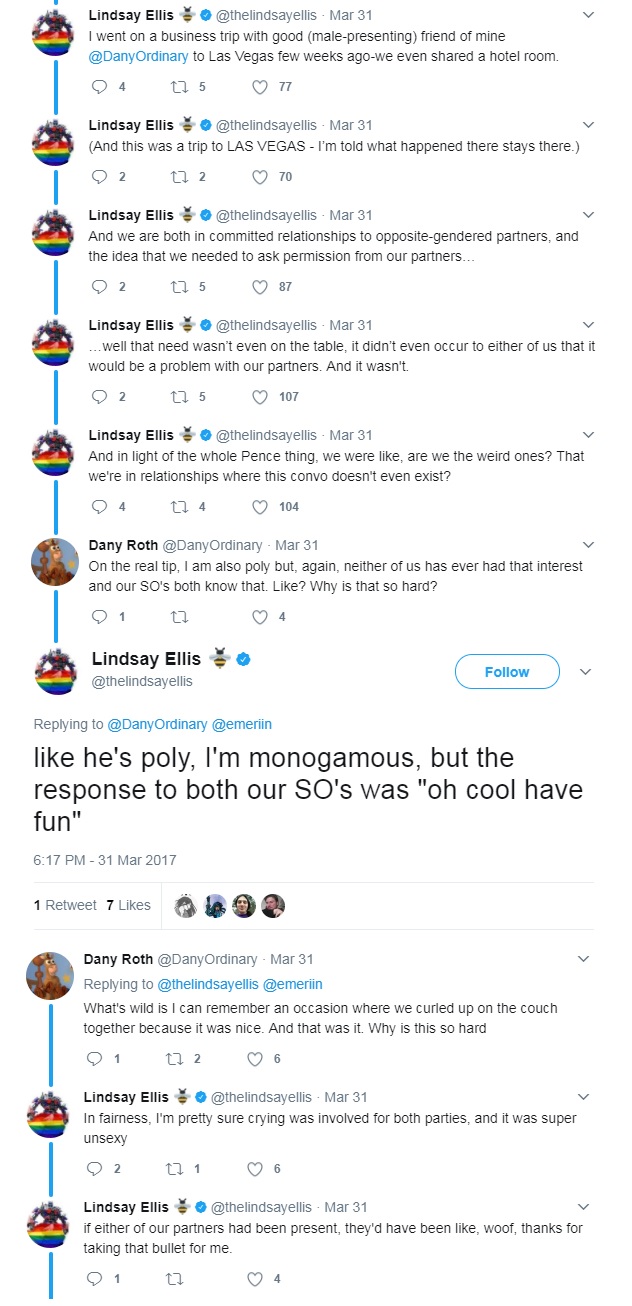Screen dimensions: 632x1306
Task: Open the dropdown caret beside the Follow button
Action: point(586,672)
